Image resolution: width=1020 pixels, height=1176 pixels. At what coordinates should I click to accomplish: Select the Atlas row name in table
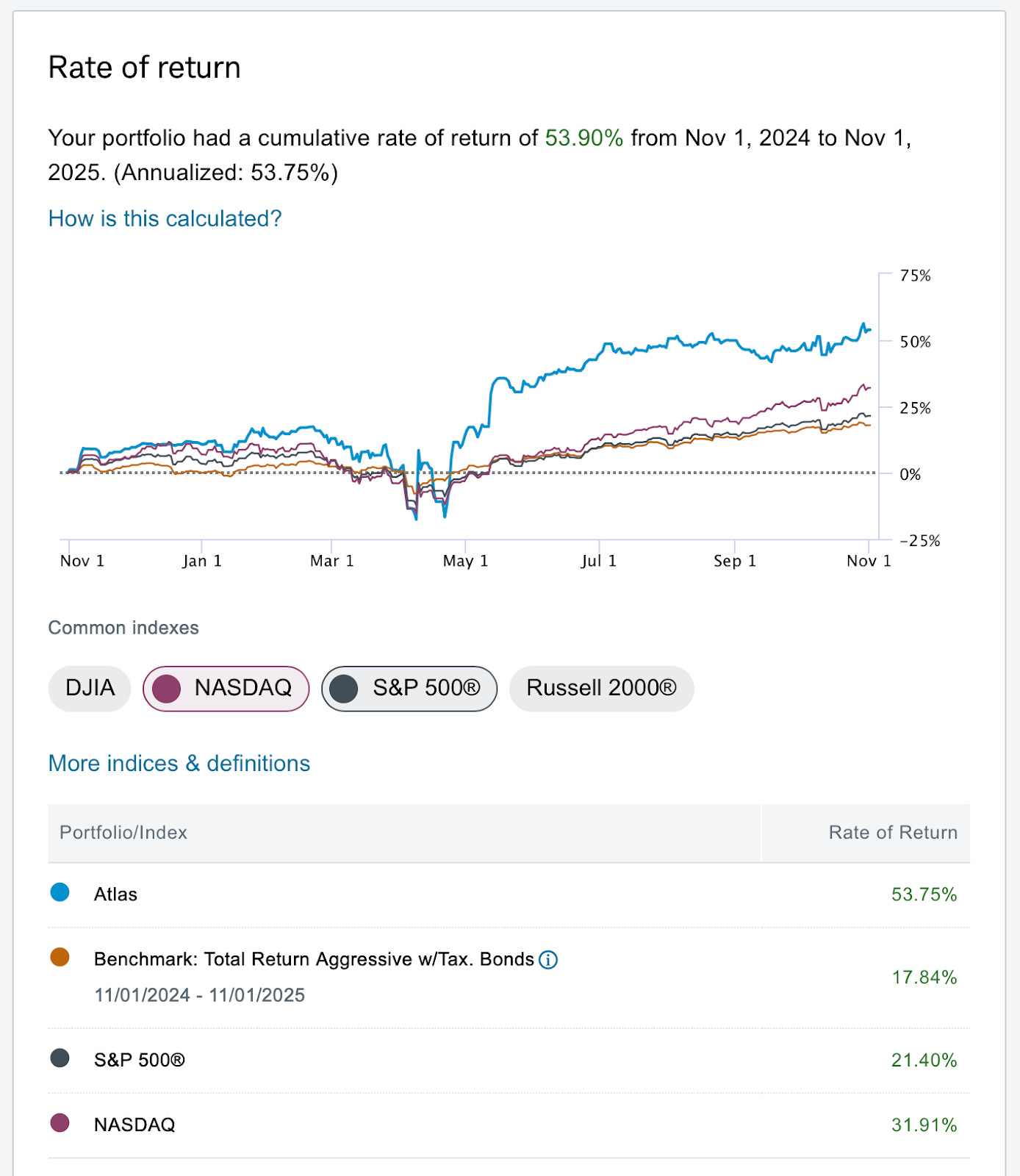(115, 894)
